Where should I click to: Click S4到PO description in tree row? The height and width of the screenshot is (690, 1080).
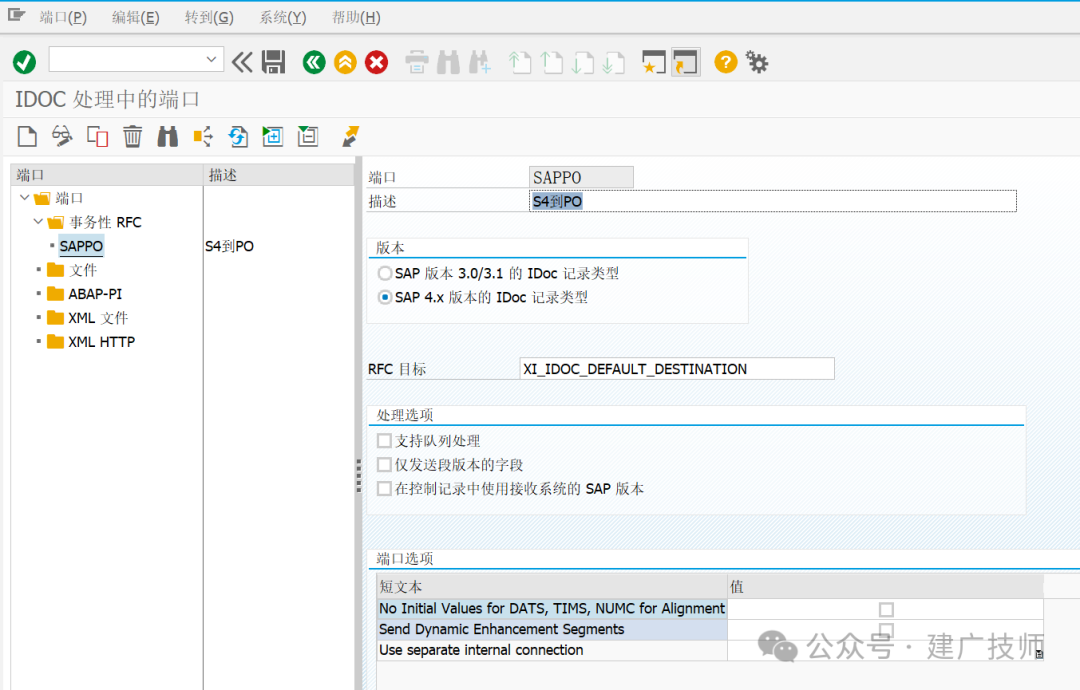229,247
